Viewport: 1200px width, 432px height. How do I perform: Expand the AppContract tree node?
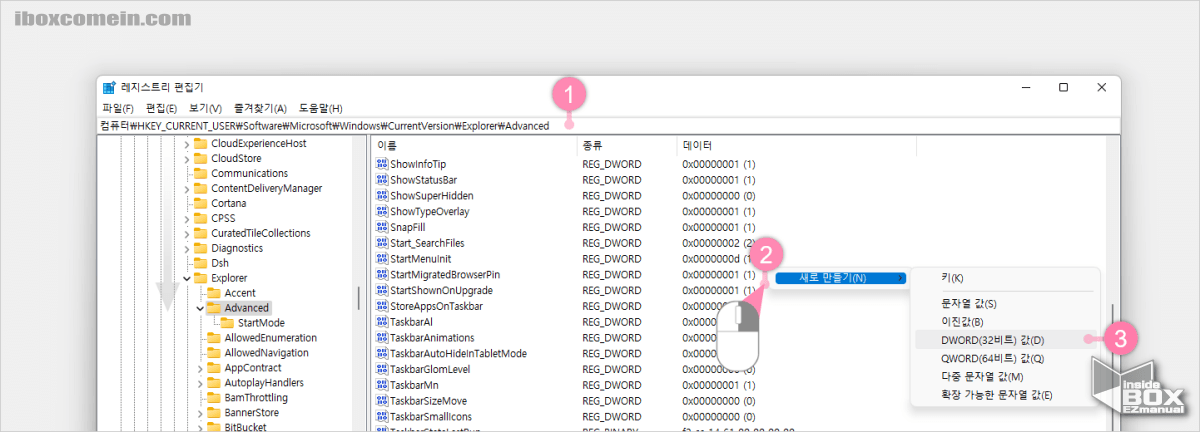[199, 368]
